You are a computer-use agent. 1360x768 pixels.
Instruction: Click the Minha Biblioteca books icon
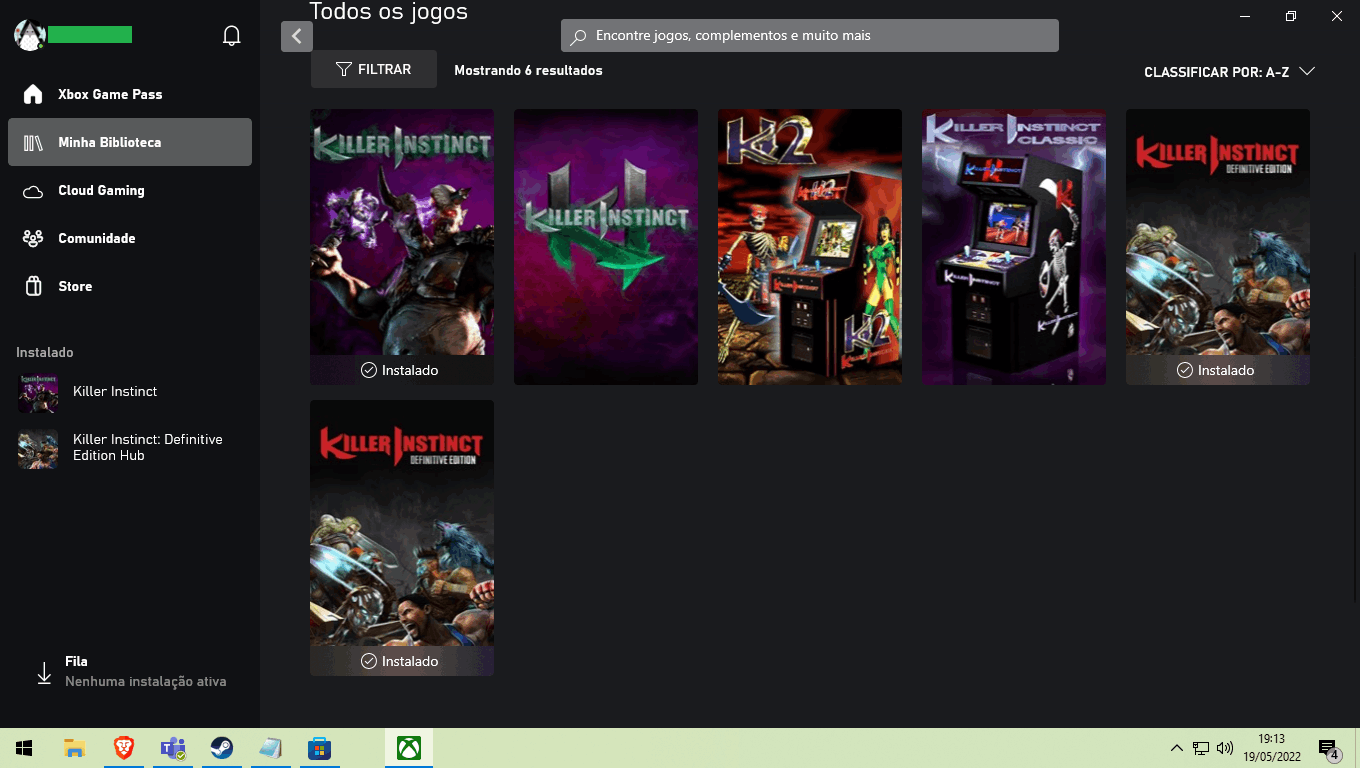click(33, 142)
